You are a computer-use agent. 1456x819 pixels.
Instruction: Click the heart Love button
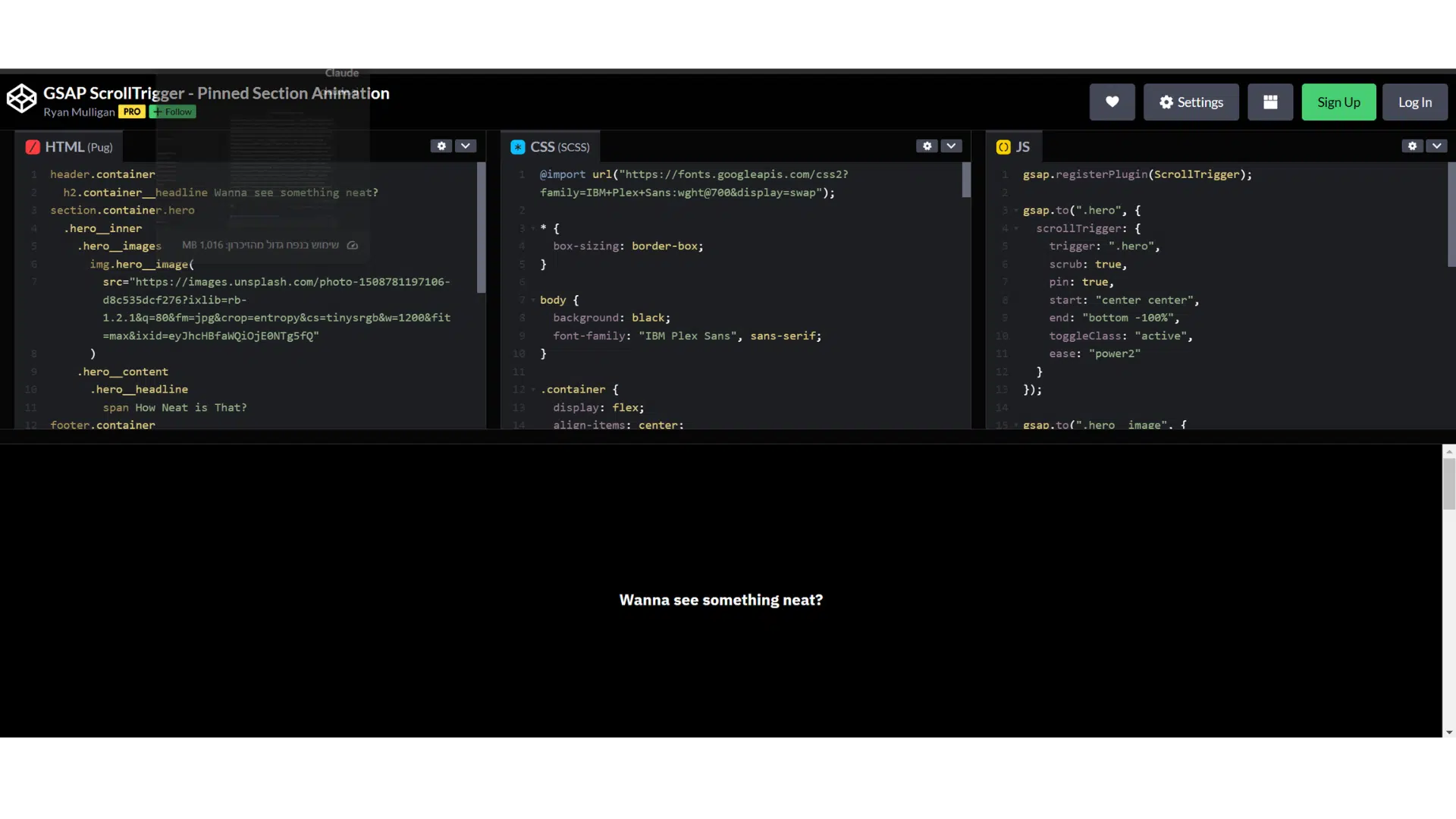pos(1112,102)
